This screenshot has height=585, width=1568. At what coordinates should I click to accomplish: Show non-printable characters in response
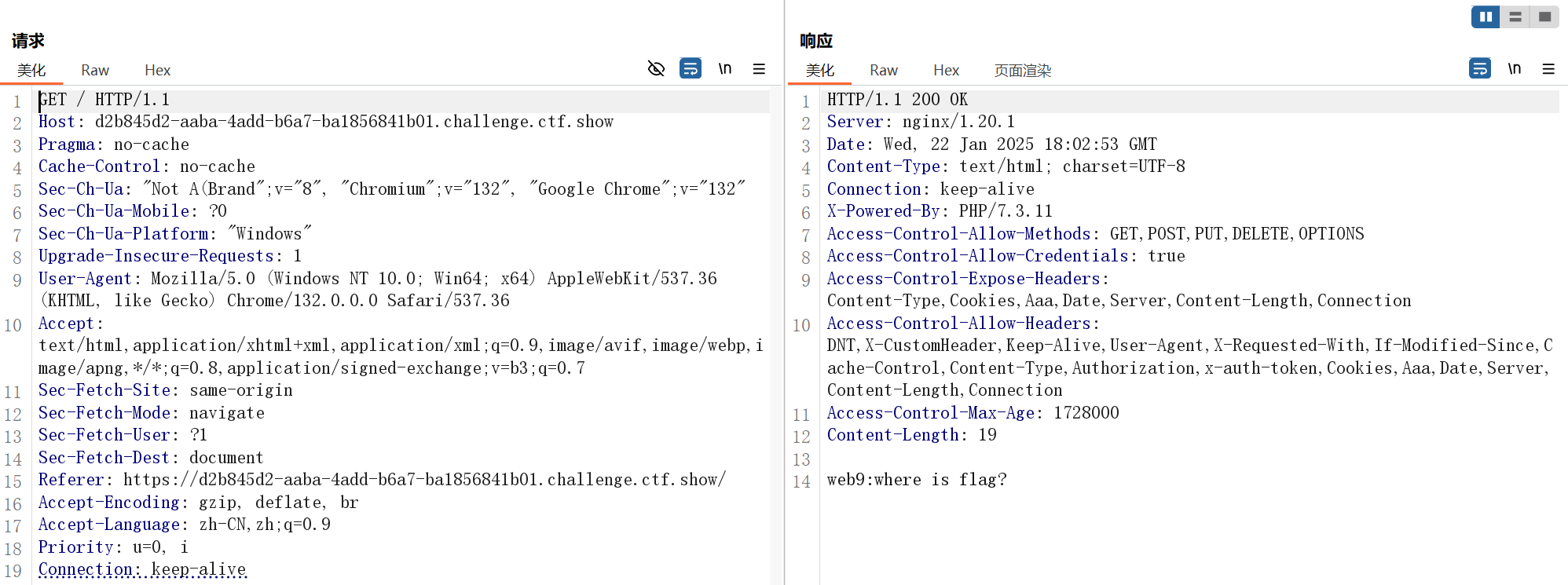[x=1514, y=69]
